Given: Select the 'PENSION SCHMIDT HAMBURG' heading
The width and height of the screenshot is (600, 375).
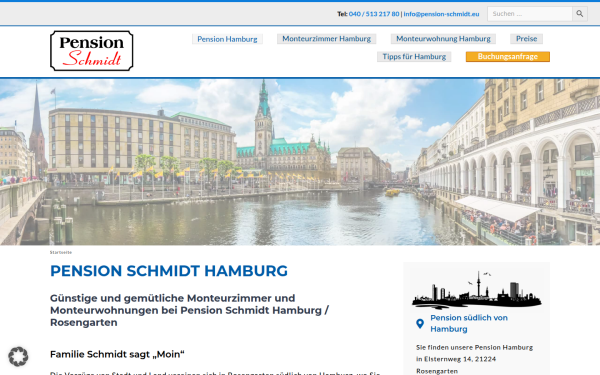Looking at the screenshot, I should tap(169, 271).
